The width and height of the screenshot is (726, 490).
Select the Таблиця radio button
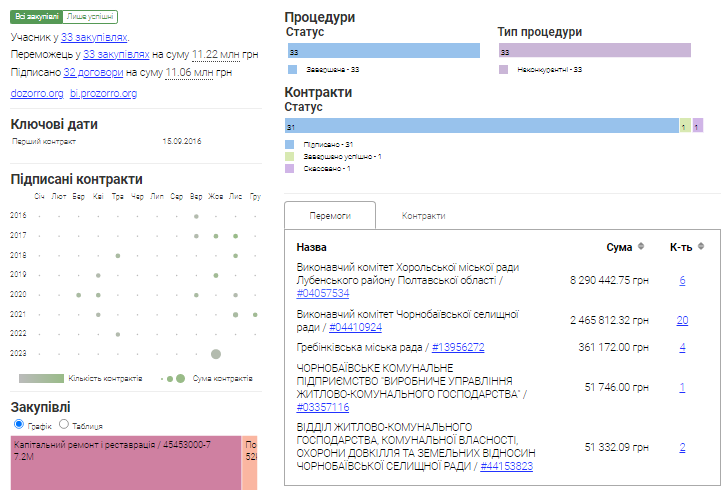(x=64, y=424)
